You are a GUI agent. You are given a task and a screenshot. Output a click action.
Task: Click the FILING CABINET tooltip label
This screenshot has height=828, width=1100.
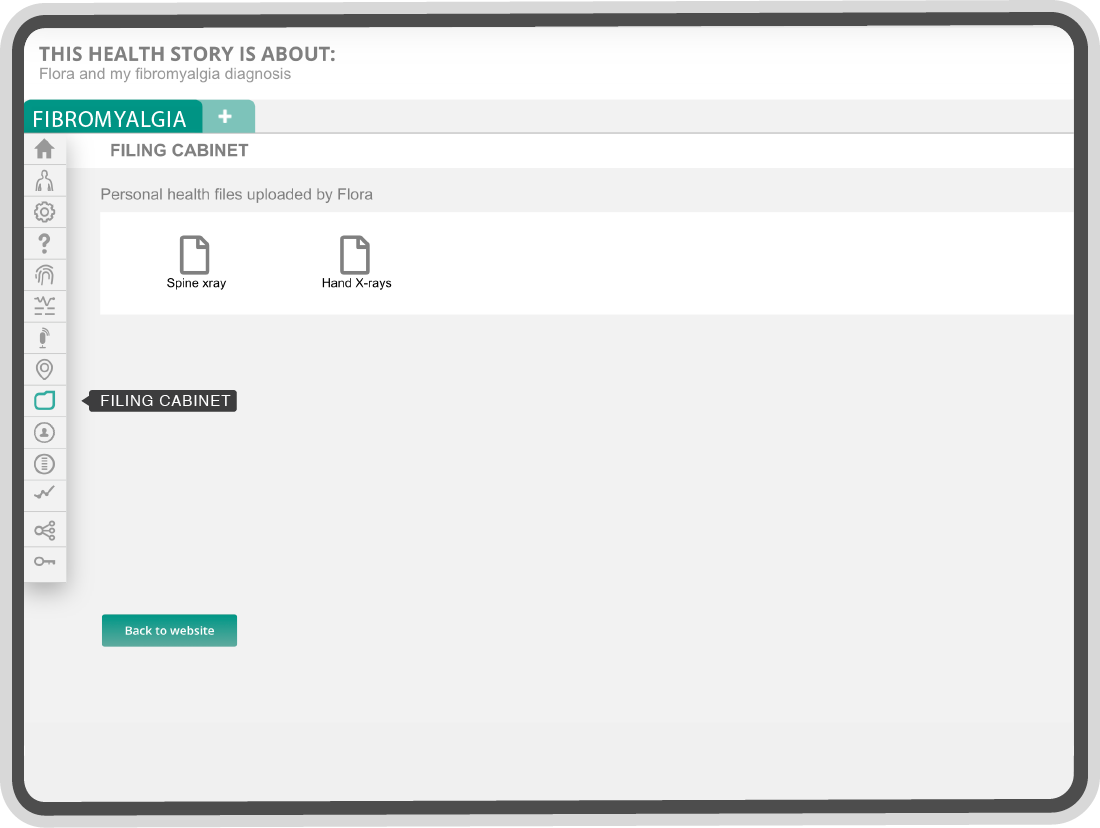(163, 401)
